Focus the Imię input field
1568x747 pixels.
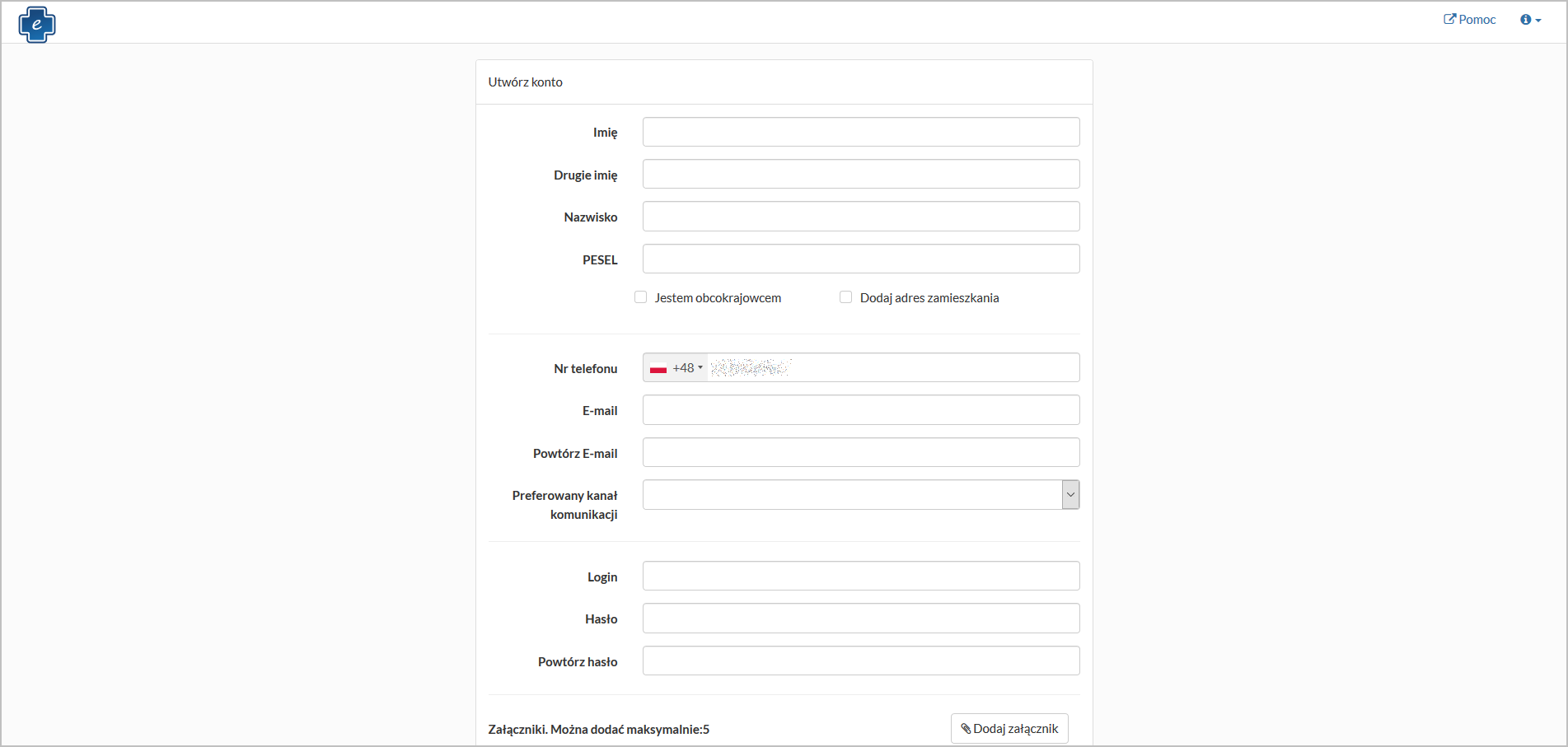click(860, 132)
